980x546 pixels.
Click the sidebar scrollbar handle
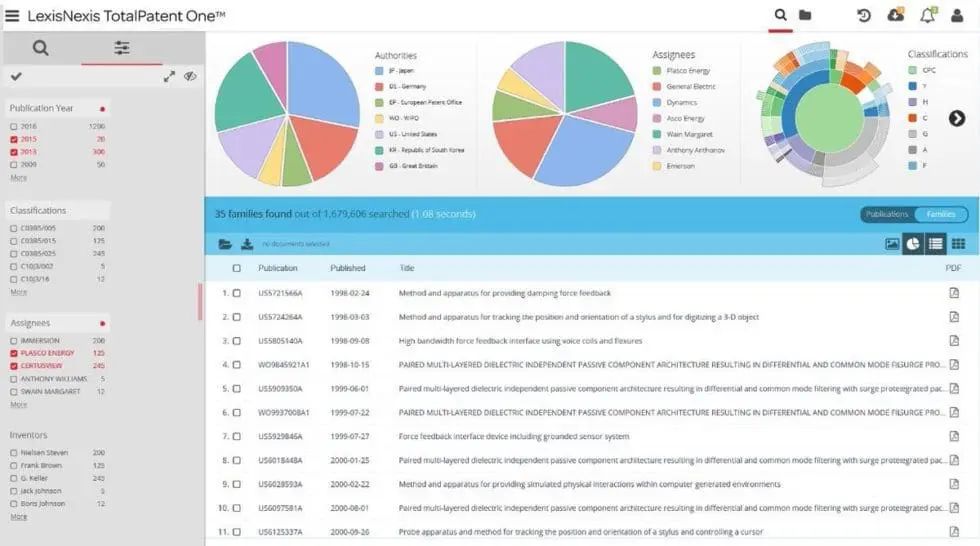pyautogui.click(x=200, y=302)
